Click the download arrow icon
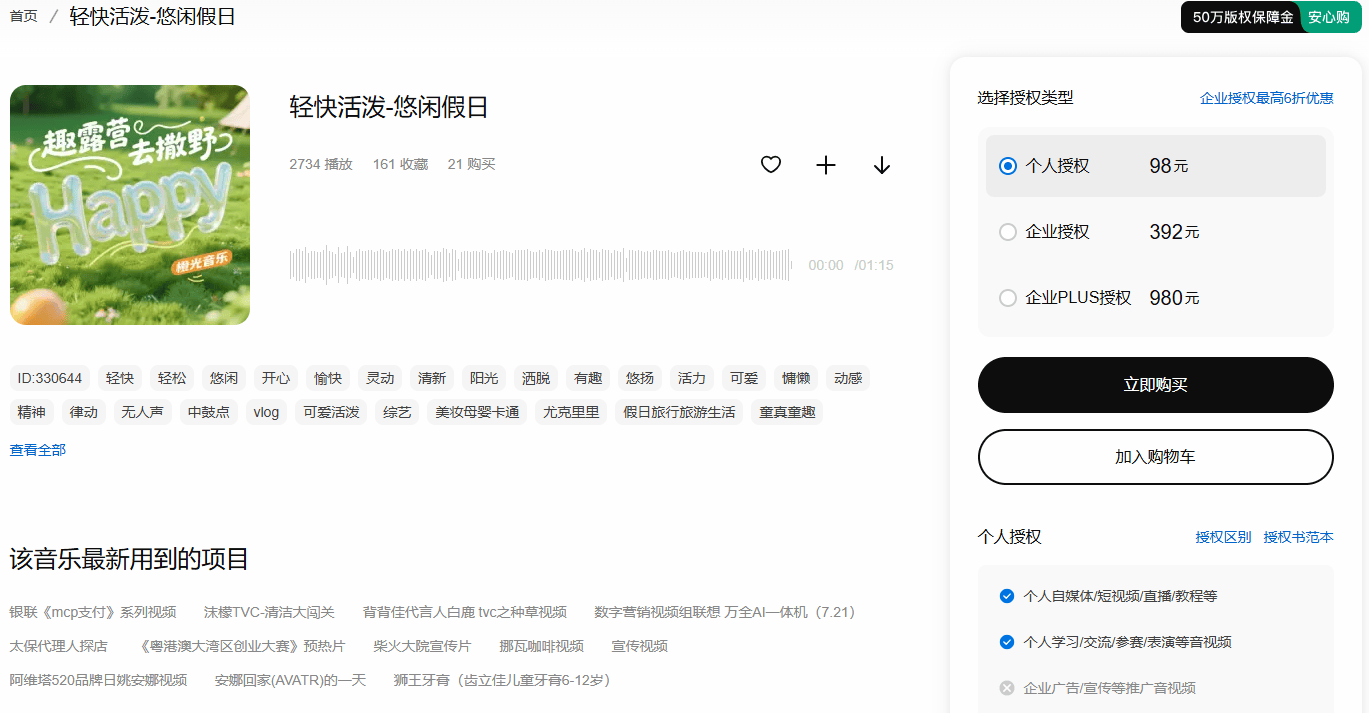The image size is (1369, 713). [x=881, y=165]
